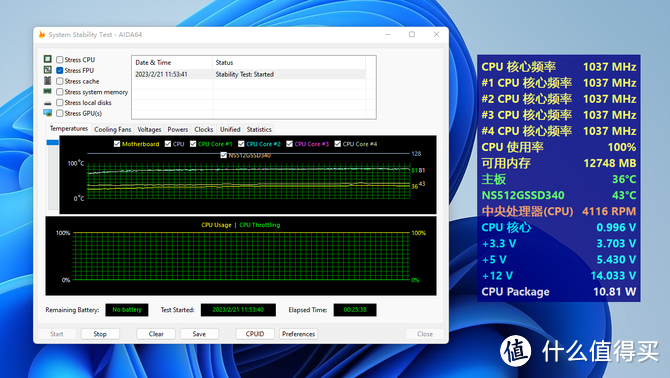This screenshot has width=670, height=378.
Task: Click the greyed-out Close button
Action: point(425,334)
